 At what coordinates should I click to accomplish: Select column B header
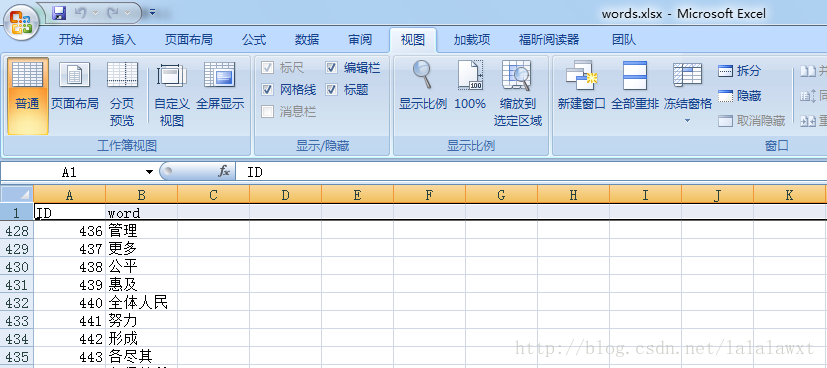(141, 195)
